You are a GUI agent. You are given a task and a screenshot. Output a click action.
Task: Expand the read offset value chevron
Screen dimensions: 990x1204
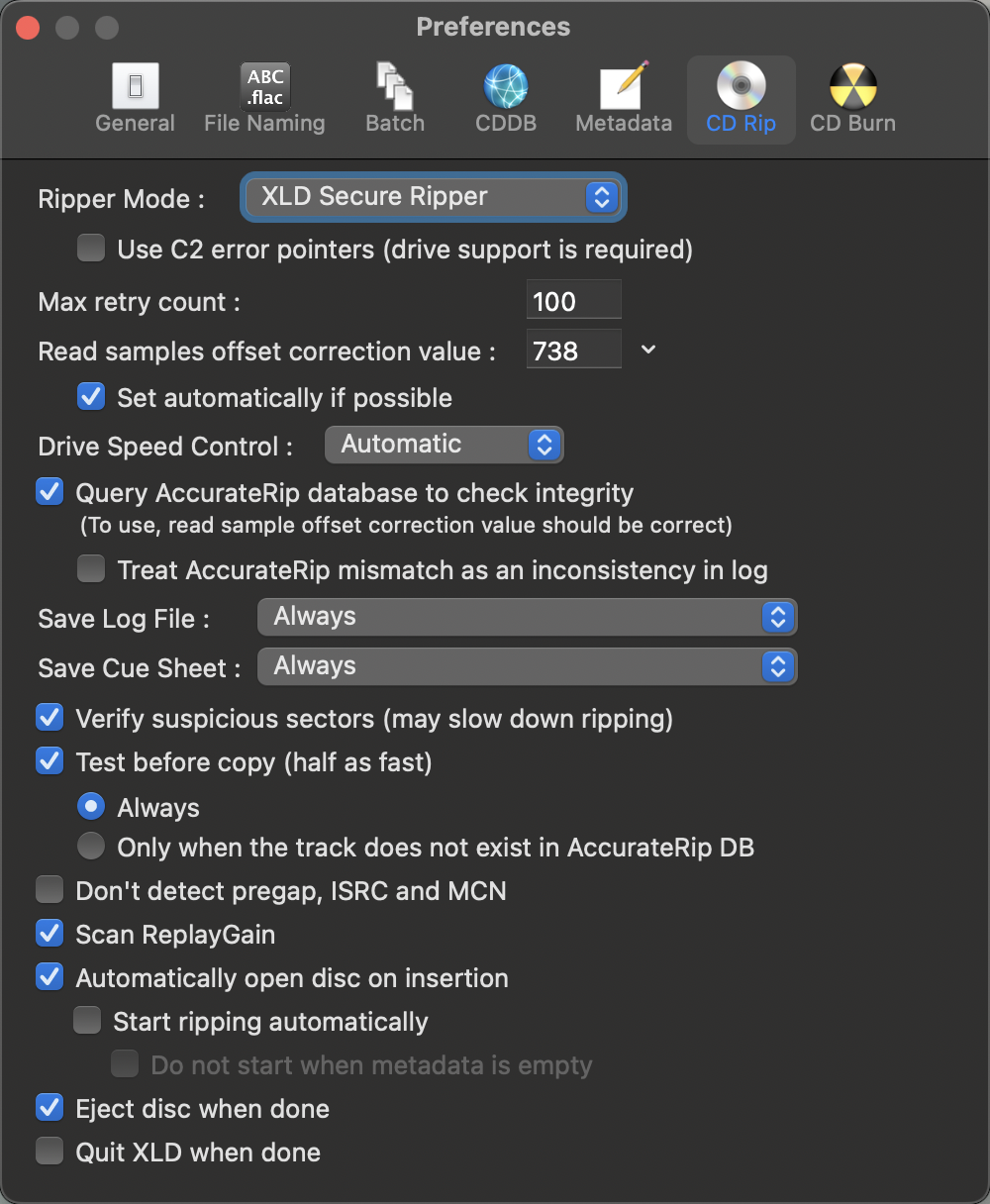tap(648, 350)
